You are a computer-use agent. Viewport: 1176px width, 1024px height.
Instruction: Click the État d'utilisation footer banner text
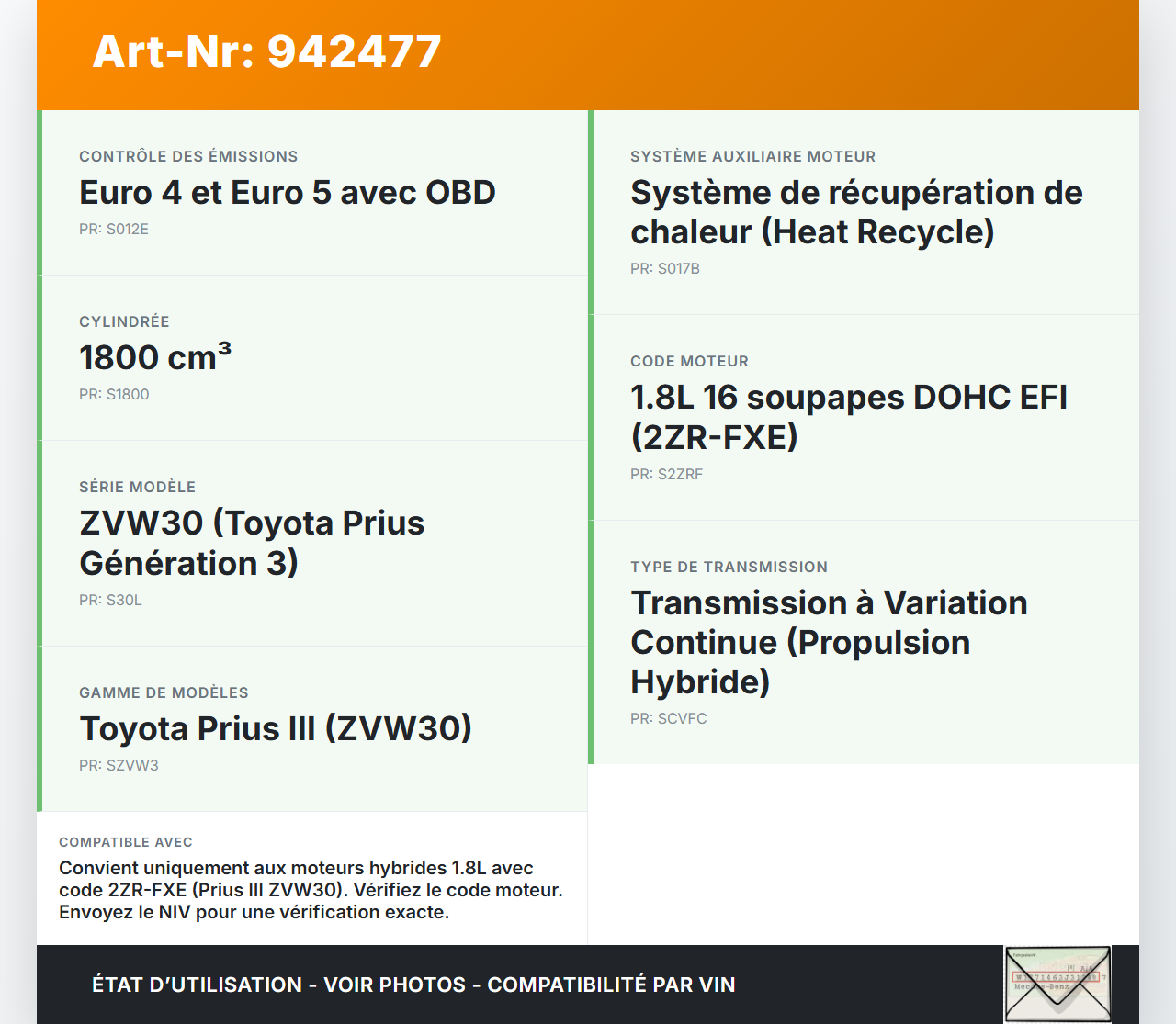[413, 985]
